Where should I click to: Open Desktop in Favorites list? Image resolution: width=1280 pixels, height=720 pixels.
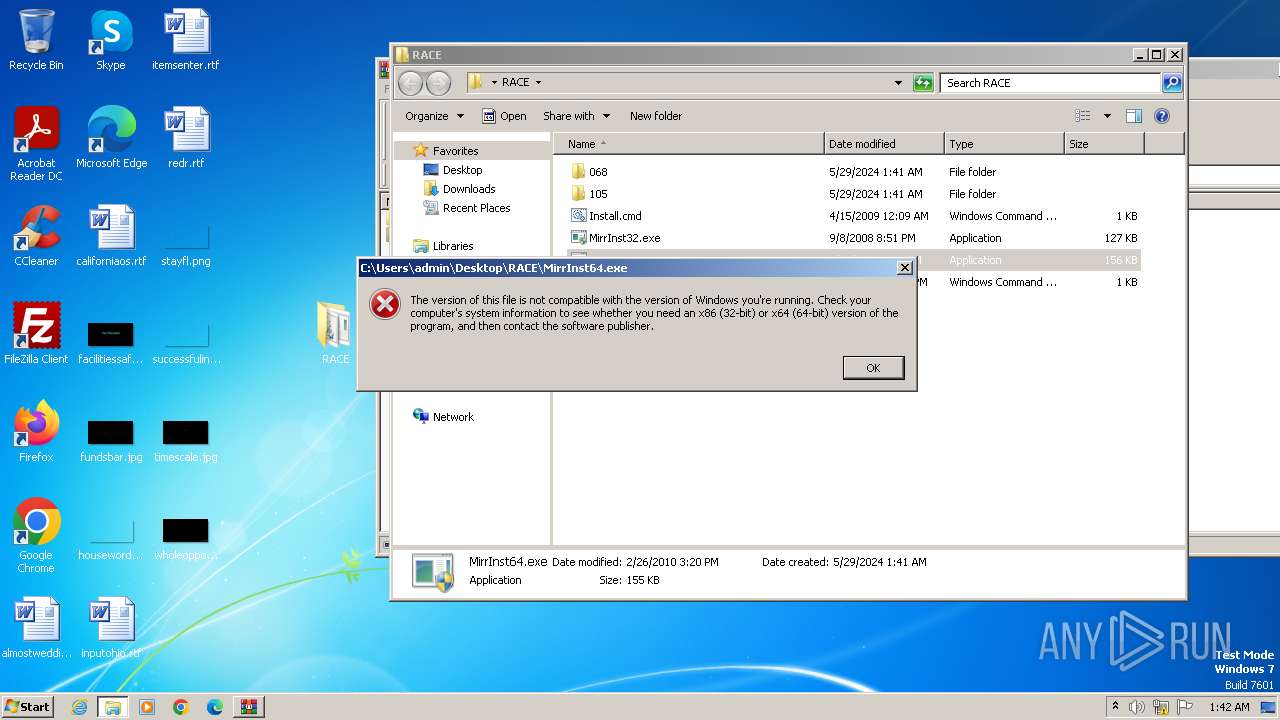pos(462,170)
